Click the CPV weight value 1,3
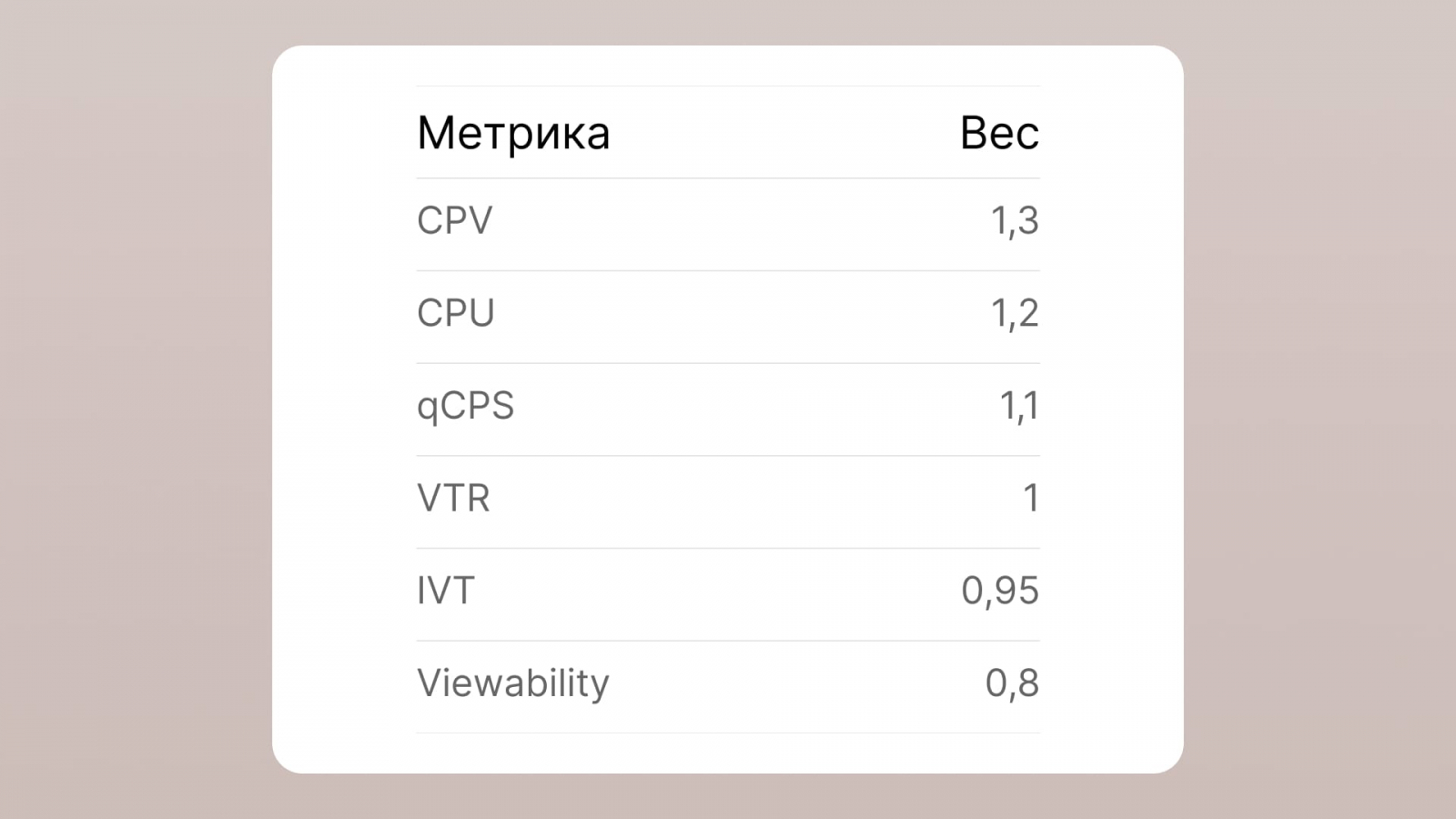 click(x=1014, y=220)
